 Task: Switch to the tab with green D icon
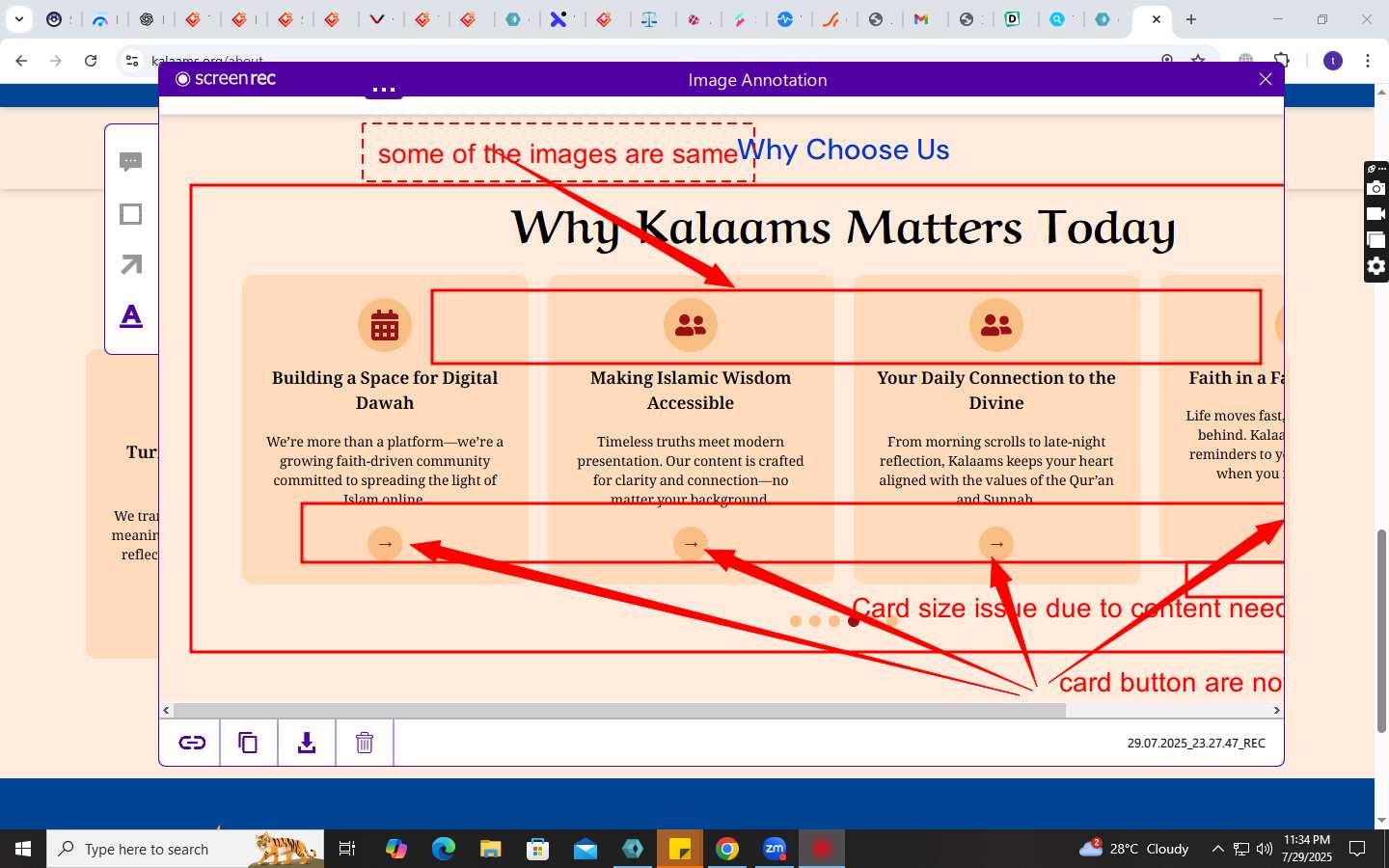[x=1013, y=19]
